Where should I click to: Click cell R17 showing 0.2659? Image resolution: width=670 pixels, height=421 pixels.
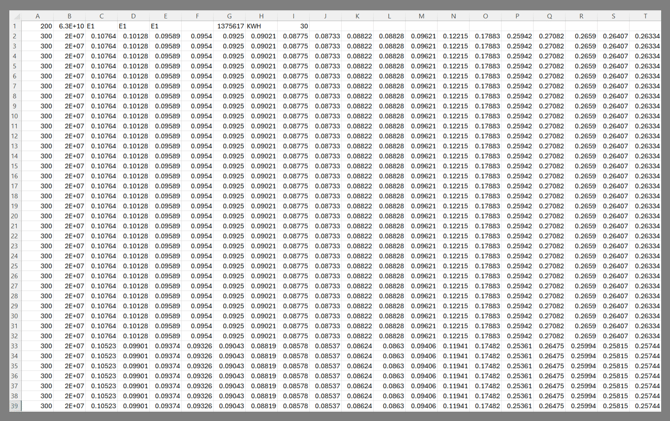tap(582, 186)
